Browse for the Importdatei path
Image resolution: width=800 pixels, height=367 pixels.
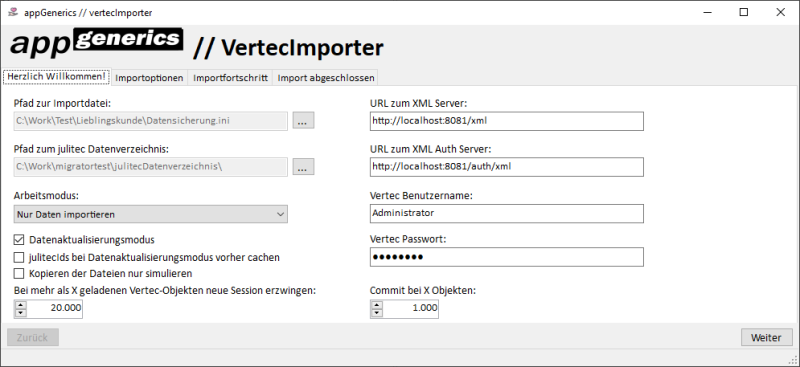point(303,121)
